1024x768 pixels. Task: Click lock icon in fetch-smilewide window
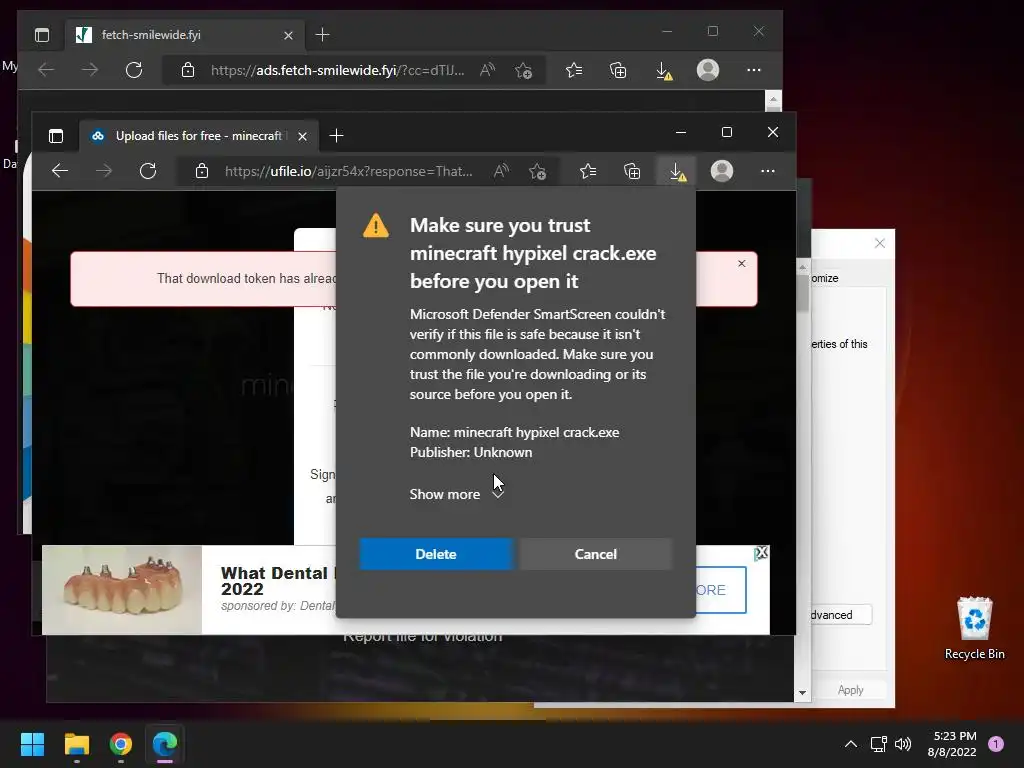click(x=188, y=70)
